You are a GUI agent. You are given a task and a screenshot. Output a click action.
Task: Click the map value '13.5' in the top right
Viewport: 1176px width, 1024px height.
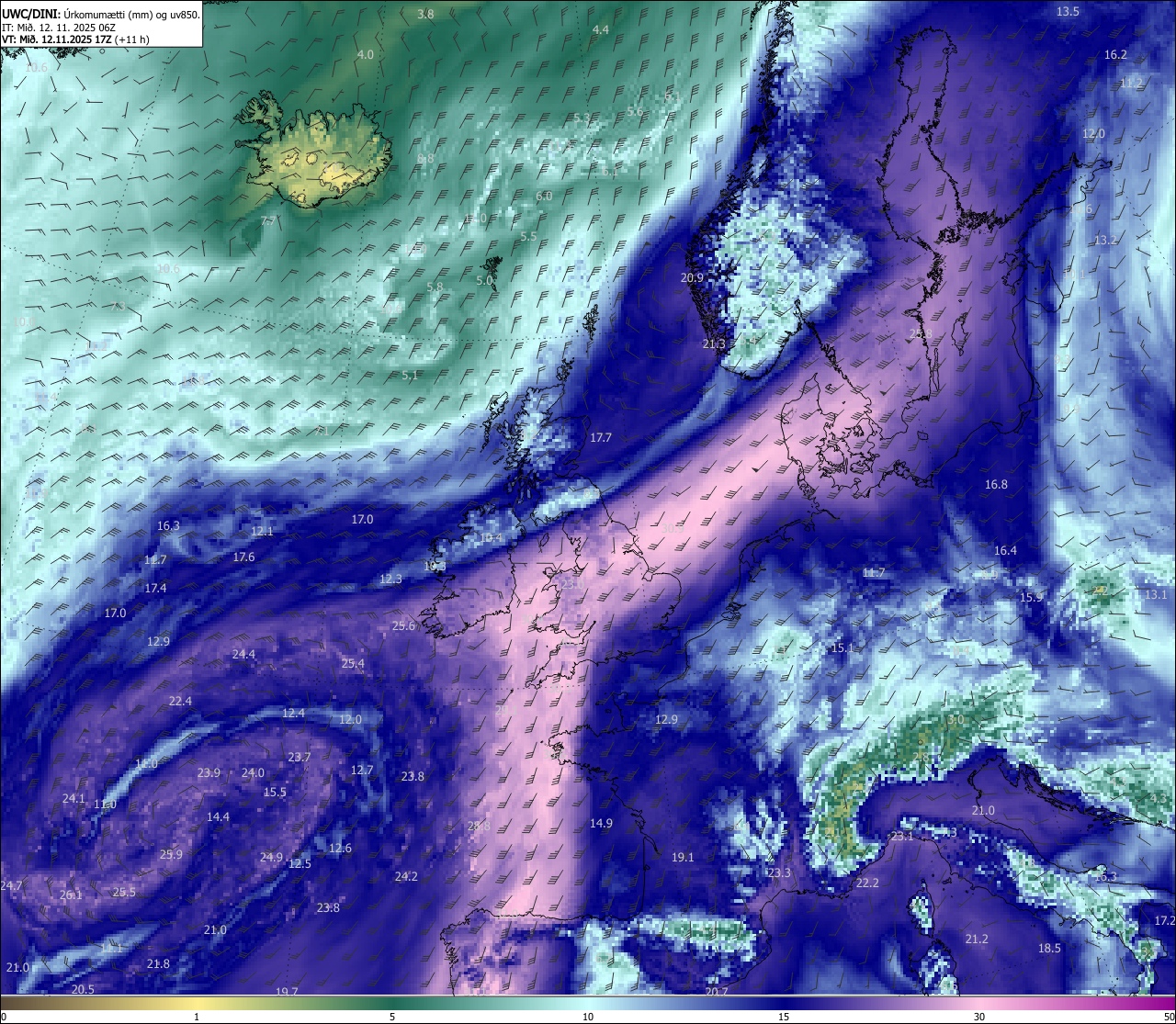pyautogui.click(x=1068, y=12)
